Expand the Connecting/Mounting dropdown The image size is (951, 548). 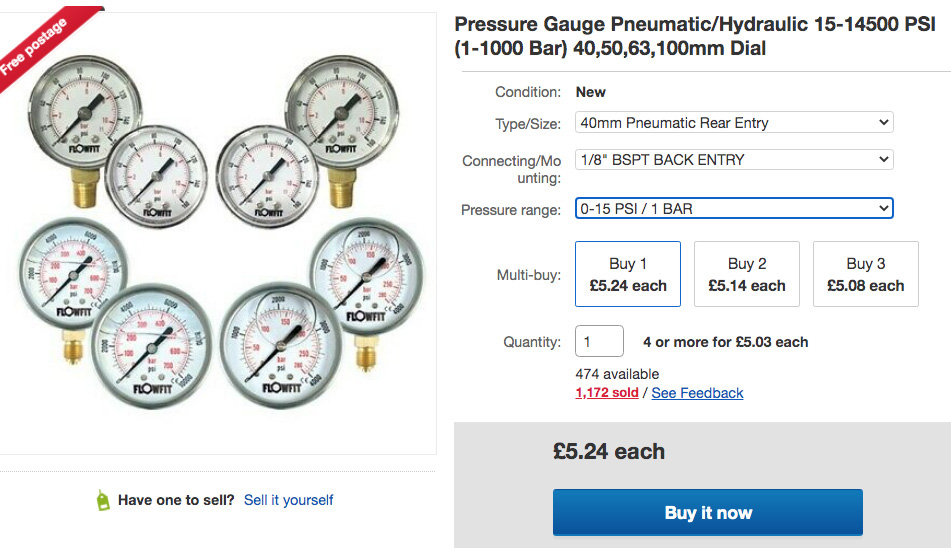click(x=734, y=159)
